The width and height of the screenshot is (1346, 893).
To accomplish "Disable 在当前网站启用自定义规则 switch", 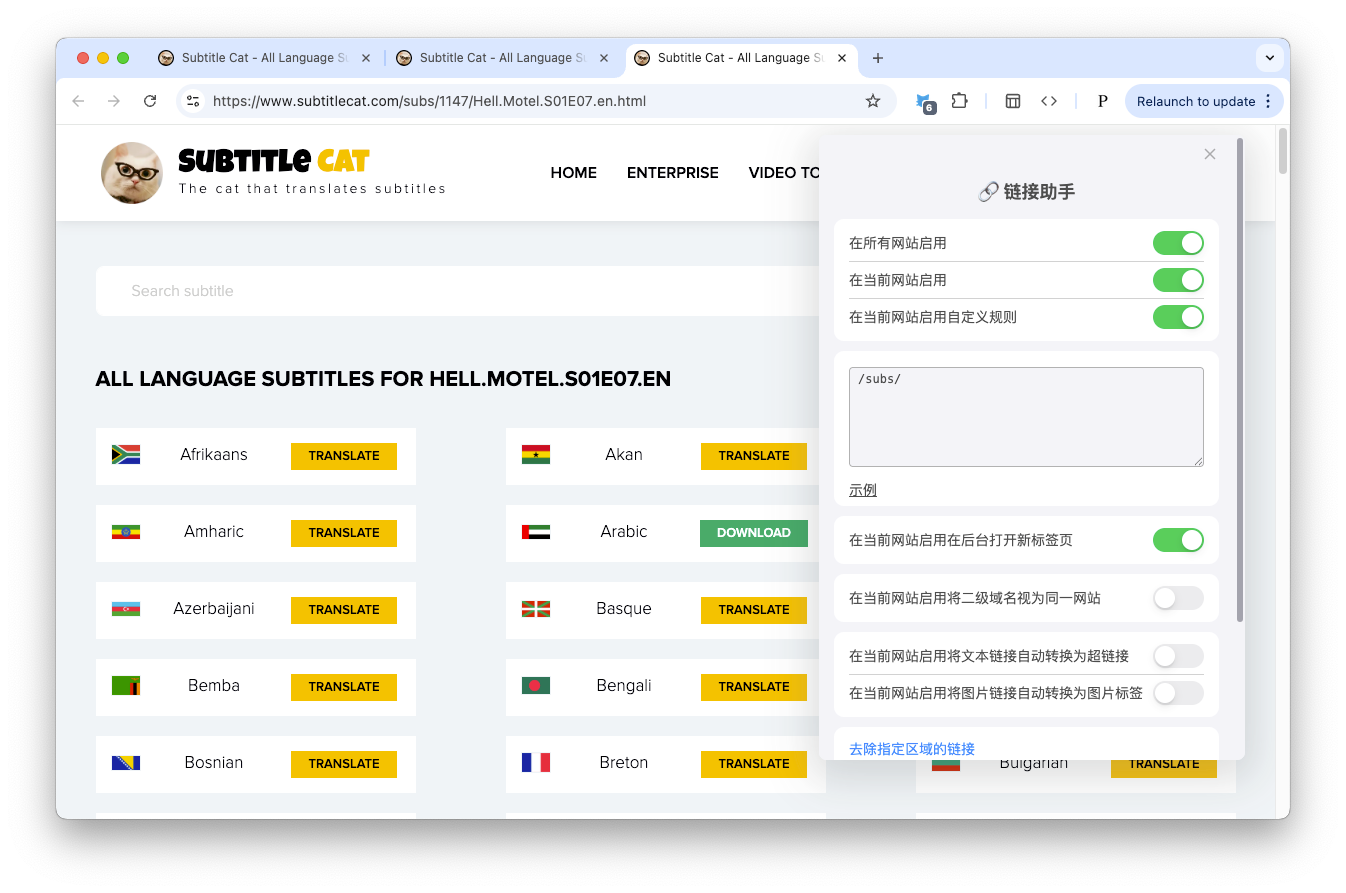I will [x=1177, y=317].
